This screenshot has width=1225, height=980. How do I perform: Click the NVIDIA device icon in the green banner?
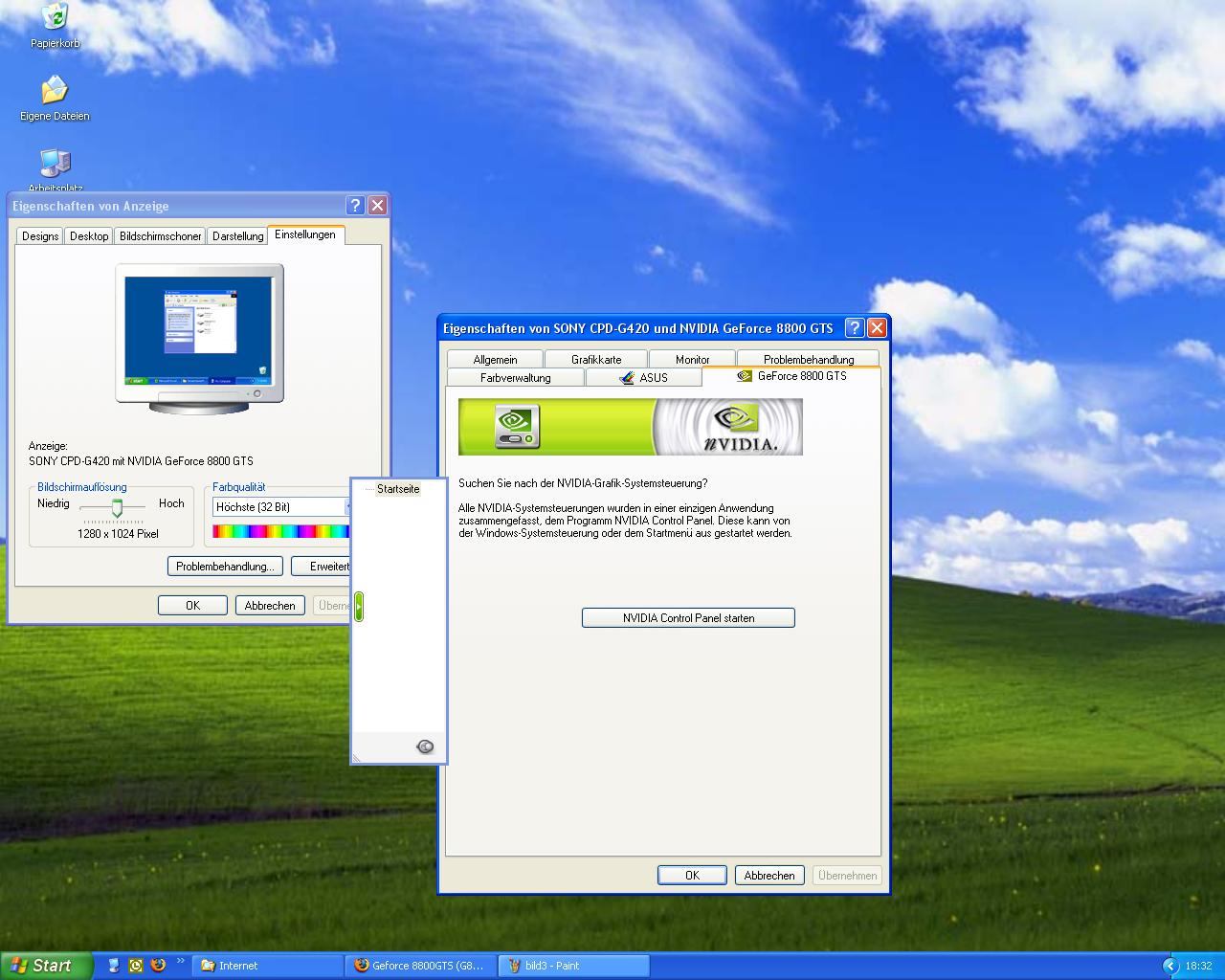(x=517, y=427)
